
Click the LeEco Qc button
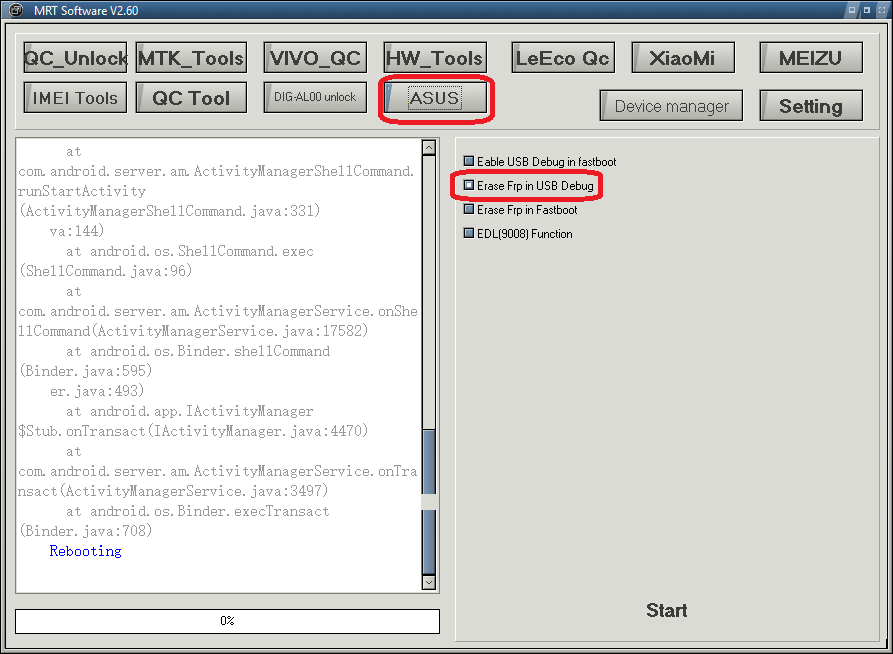point(563,58)
